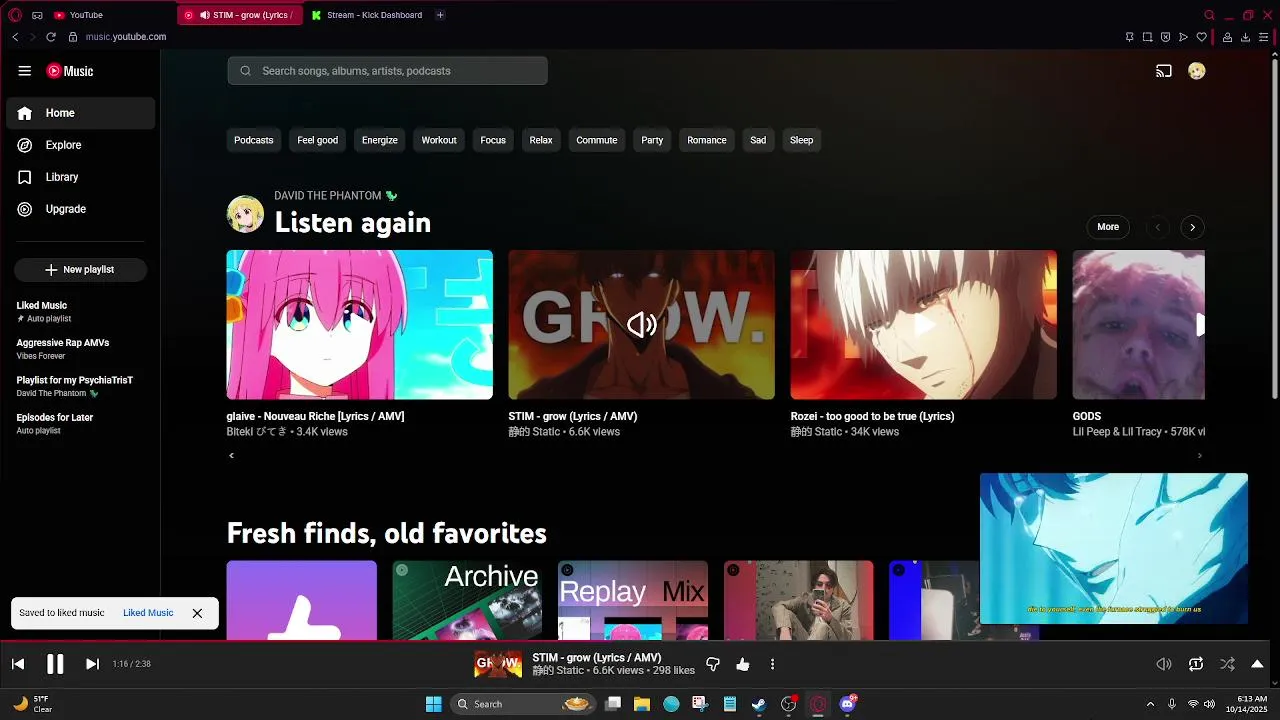Image resolution: width=1280 pixels, height=720 pixels.
Task: Toggle repeat mode in the player bar
Action: click(1196, 664)
